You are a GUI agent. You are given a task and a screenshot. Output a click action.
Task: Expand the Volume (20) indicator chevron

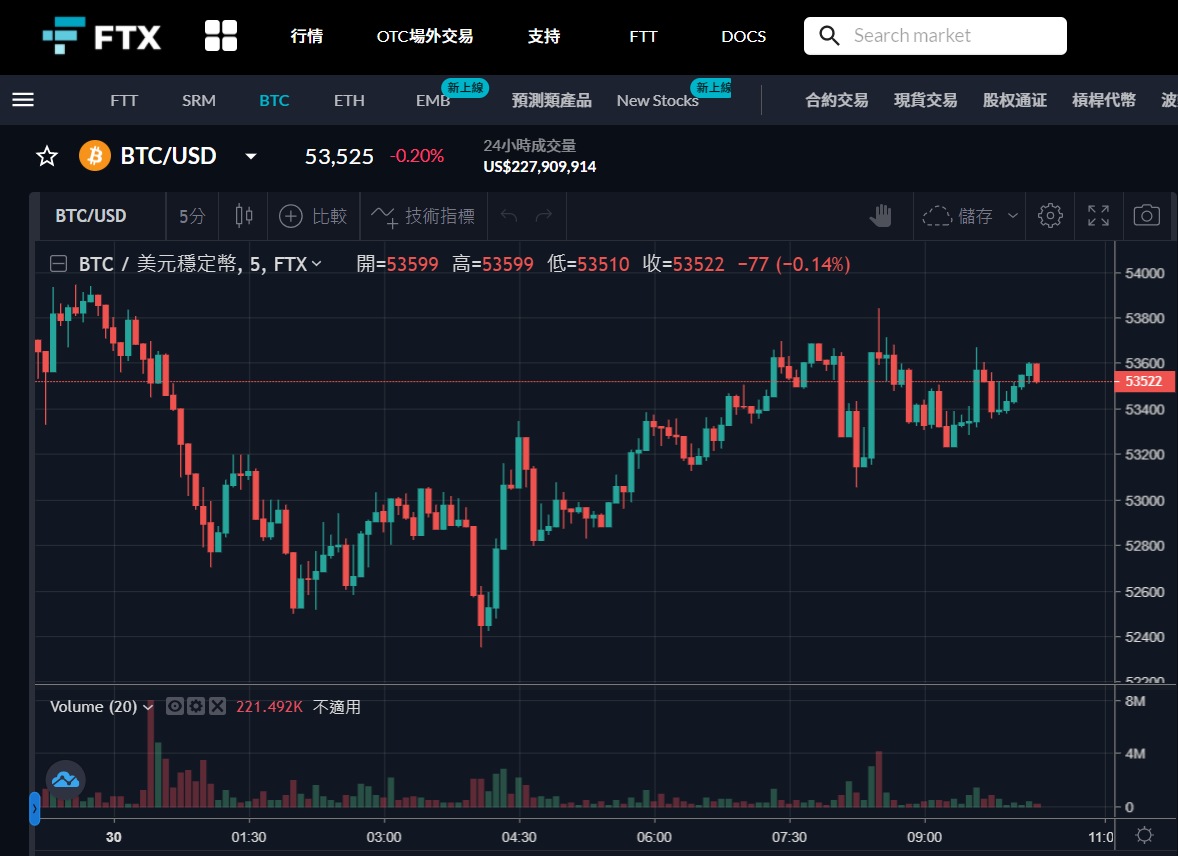pos(148,707)
